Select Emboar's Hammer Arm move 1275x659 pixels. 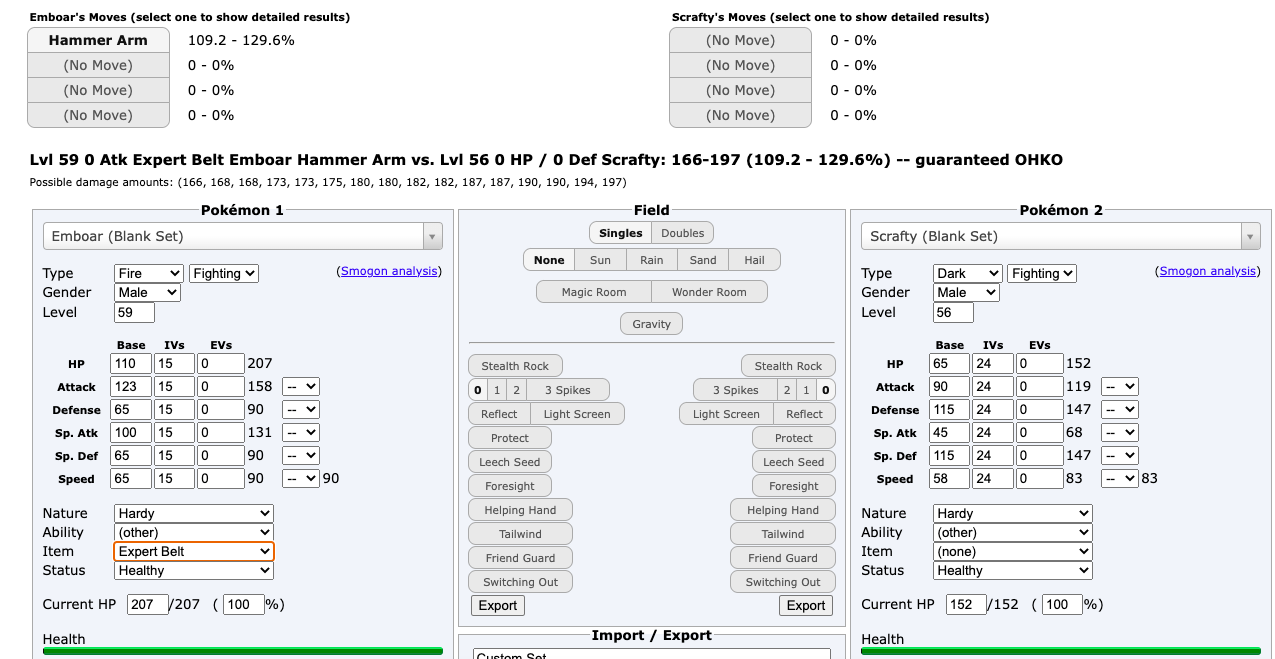[98, 40]
